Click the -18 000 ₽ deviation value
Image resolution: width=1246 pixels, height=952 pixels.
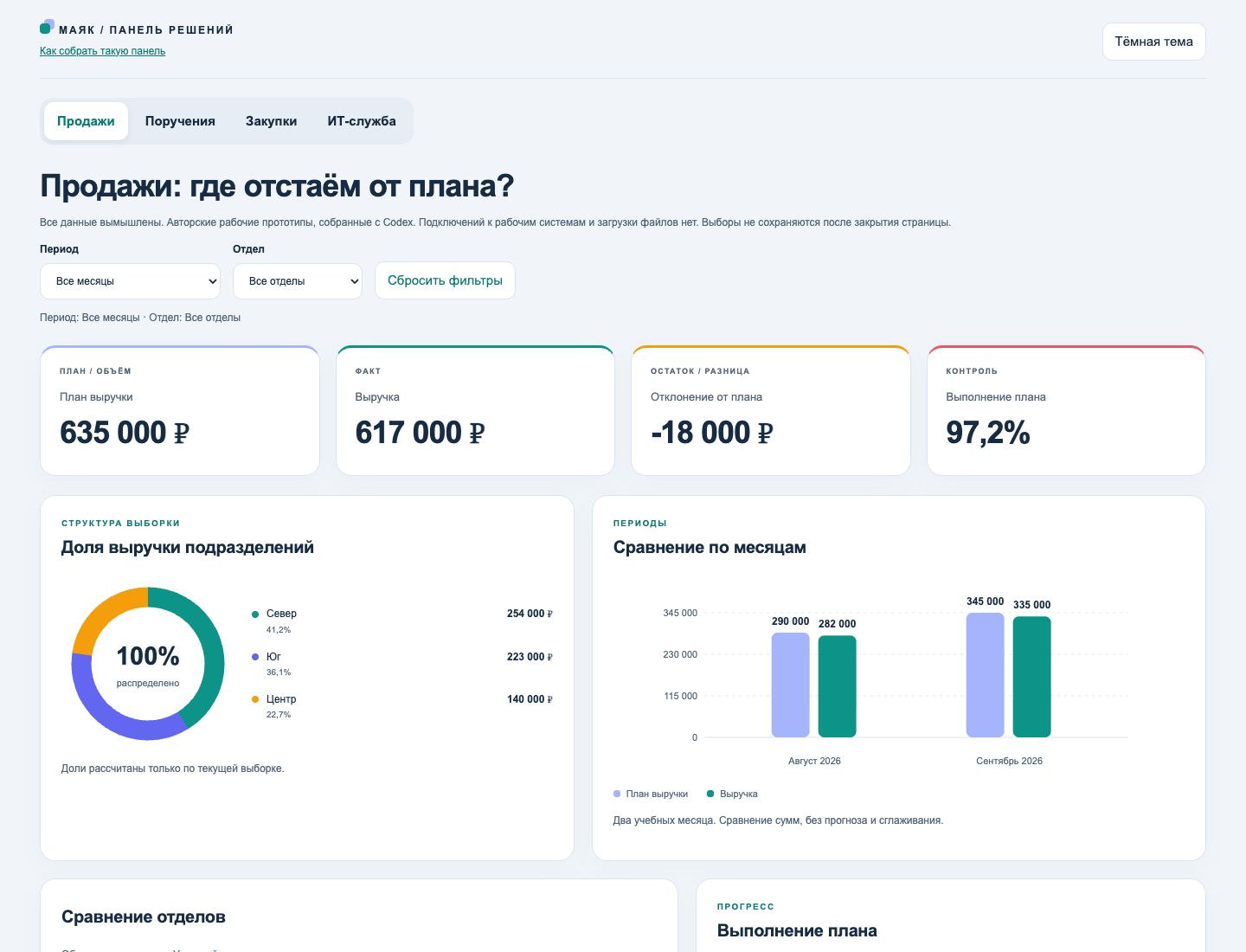[x=711, y=432]
